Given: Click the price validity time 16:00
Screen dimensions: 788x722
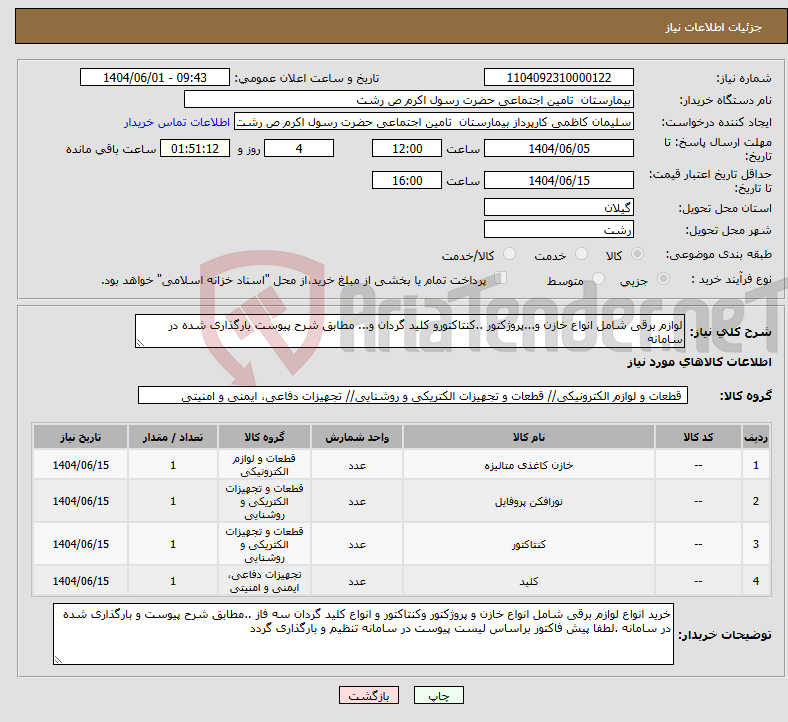Looking at the screenshot, I should point(407,180).
